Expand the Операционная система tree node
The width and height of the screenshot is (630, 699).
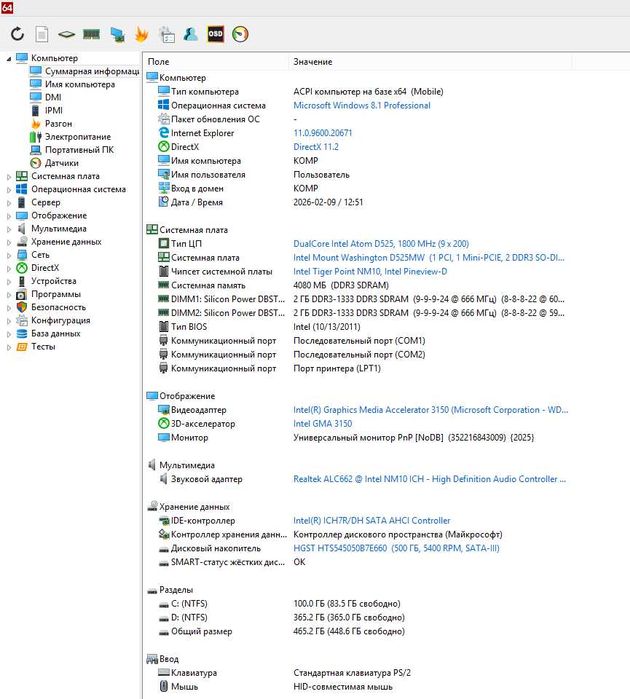(x=8, y=189)
